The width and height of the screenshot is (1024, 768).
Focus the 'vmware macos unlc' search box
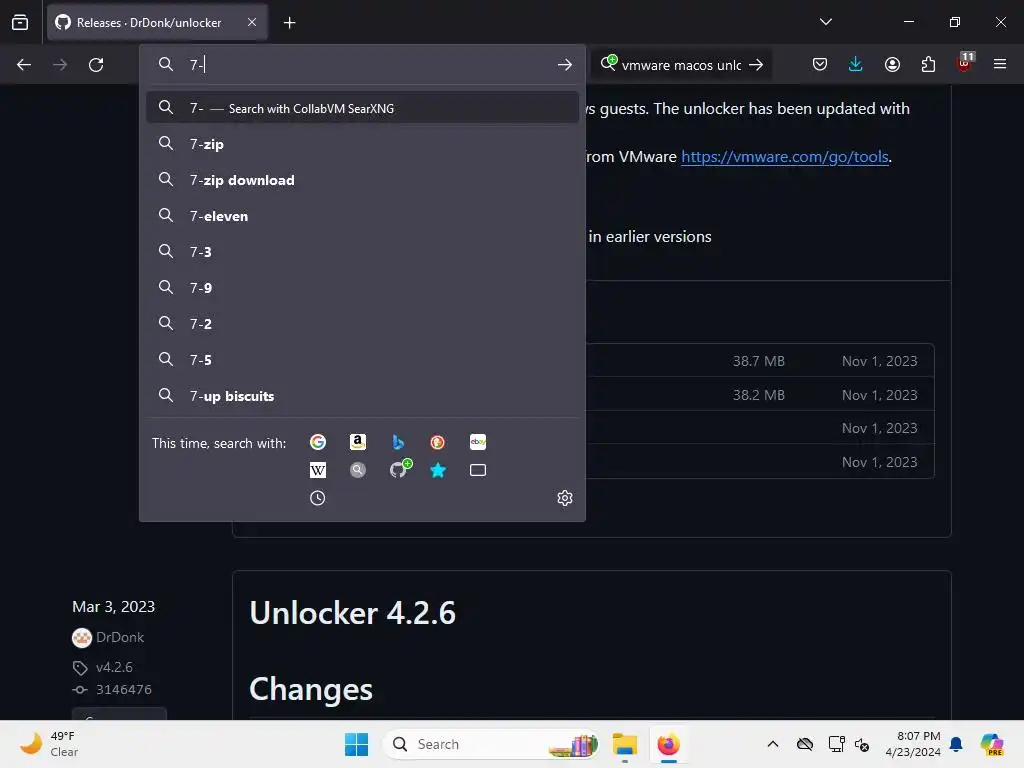[x=680, y=65]
